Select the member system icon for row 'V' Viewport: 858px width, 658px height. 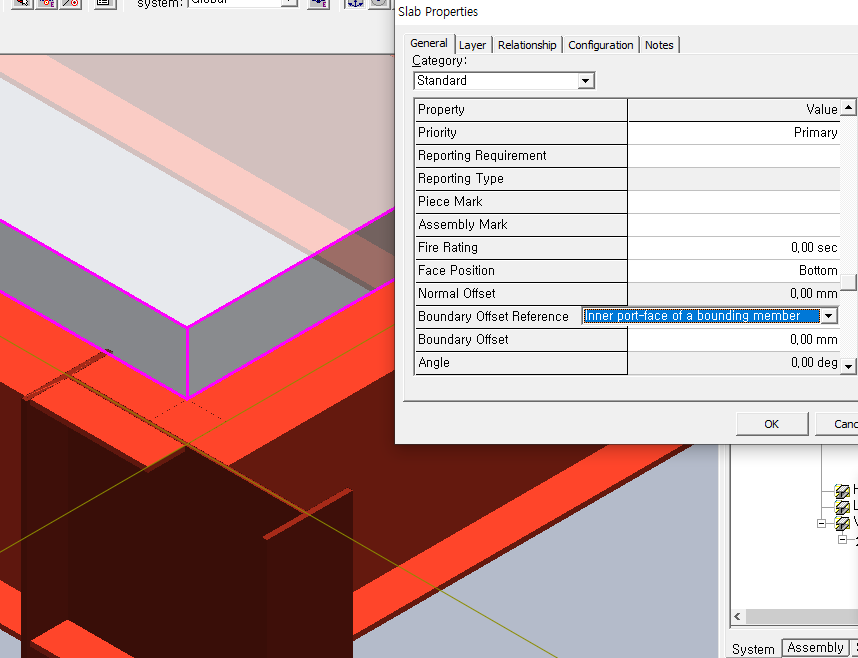[x=842, y=523]
